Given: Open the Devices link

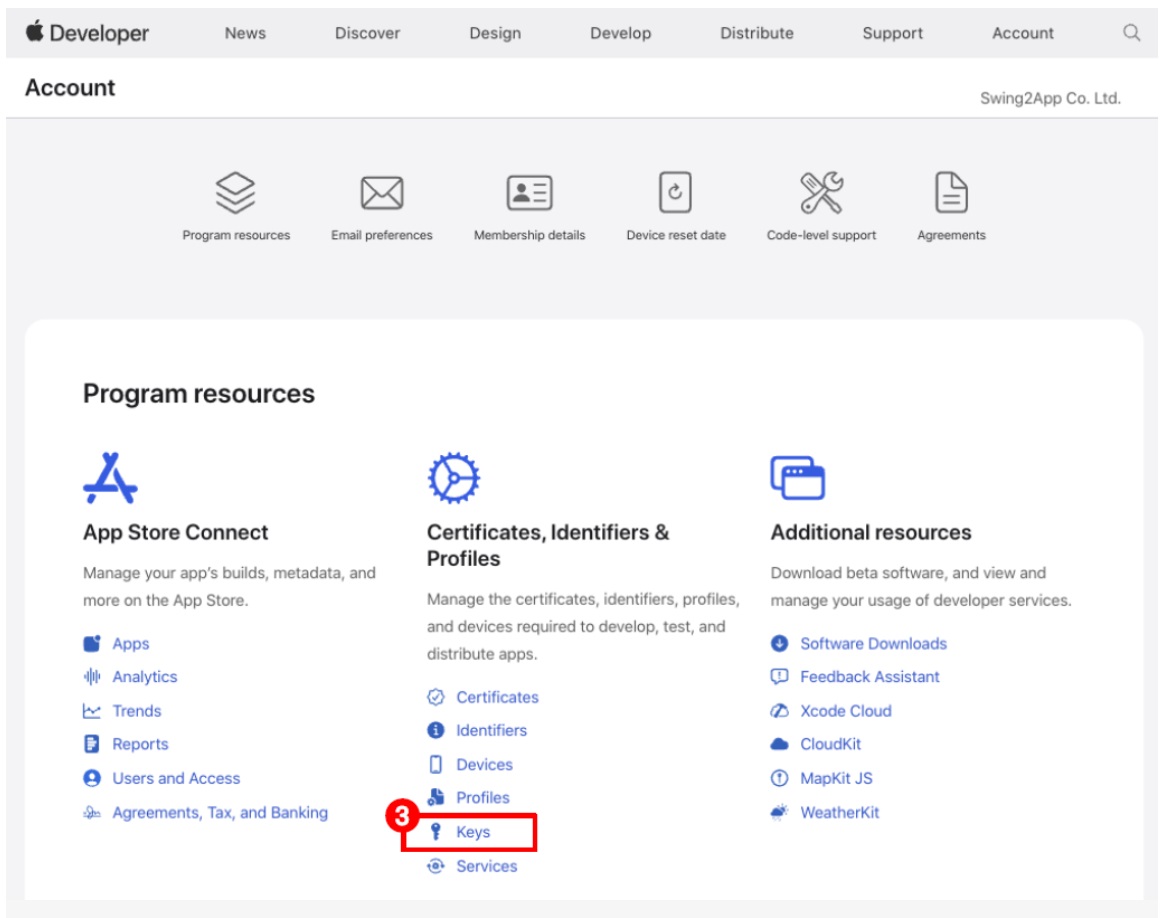Looking at the screenshot, I should (484, 765).
